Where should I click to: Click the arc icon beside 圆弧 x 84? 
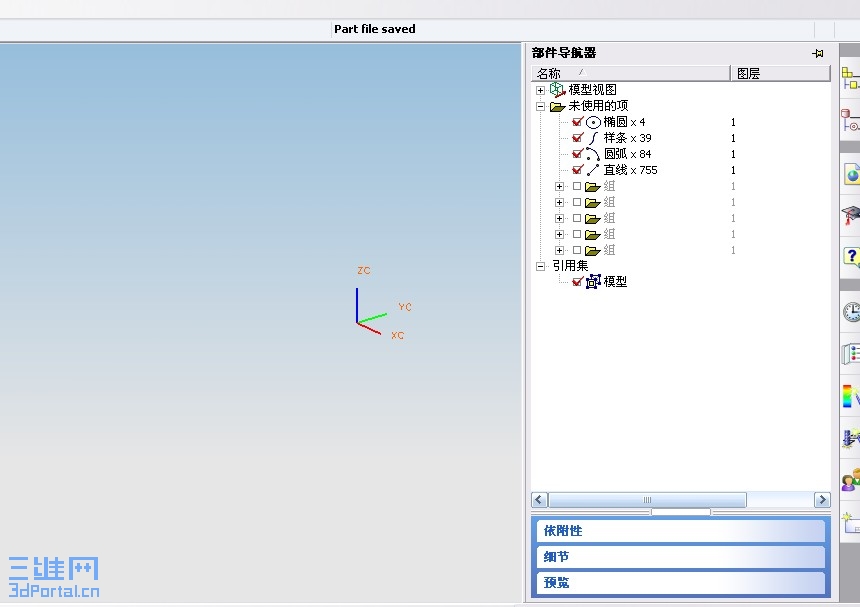[x=593, y=154]
